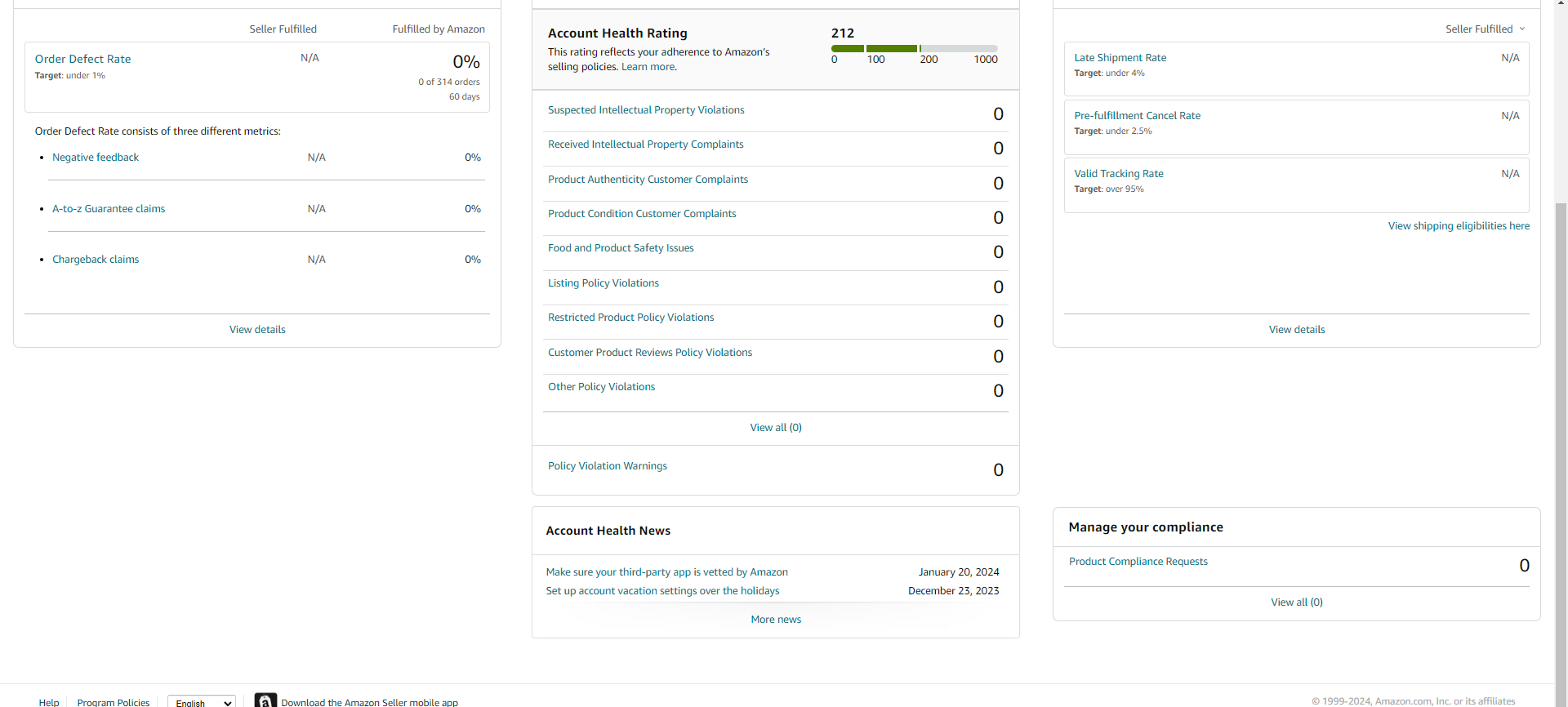Open Listing Policy Violations

(x=604, y=282)
